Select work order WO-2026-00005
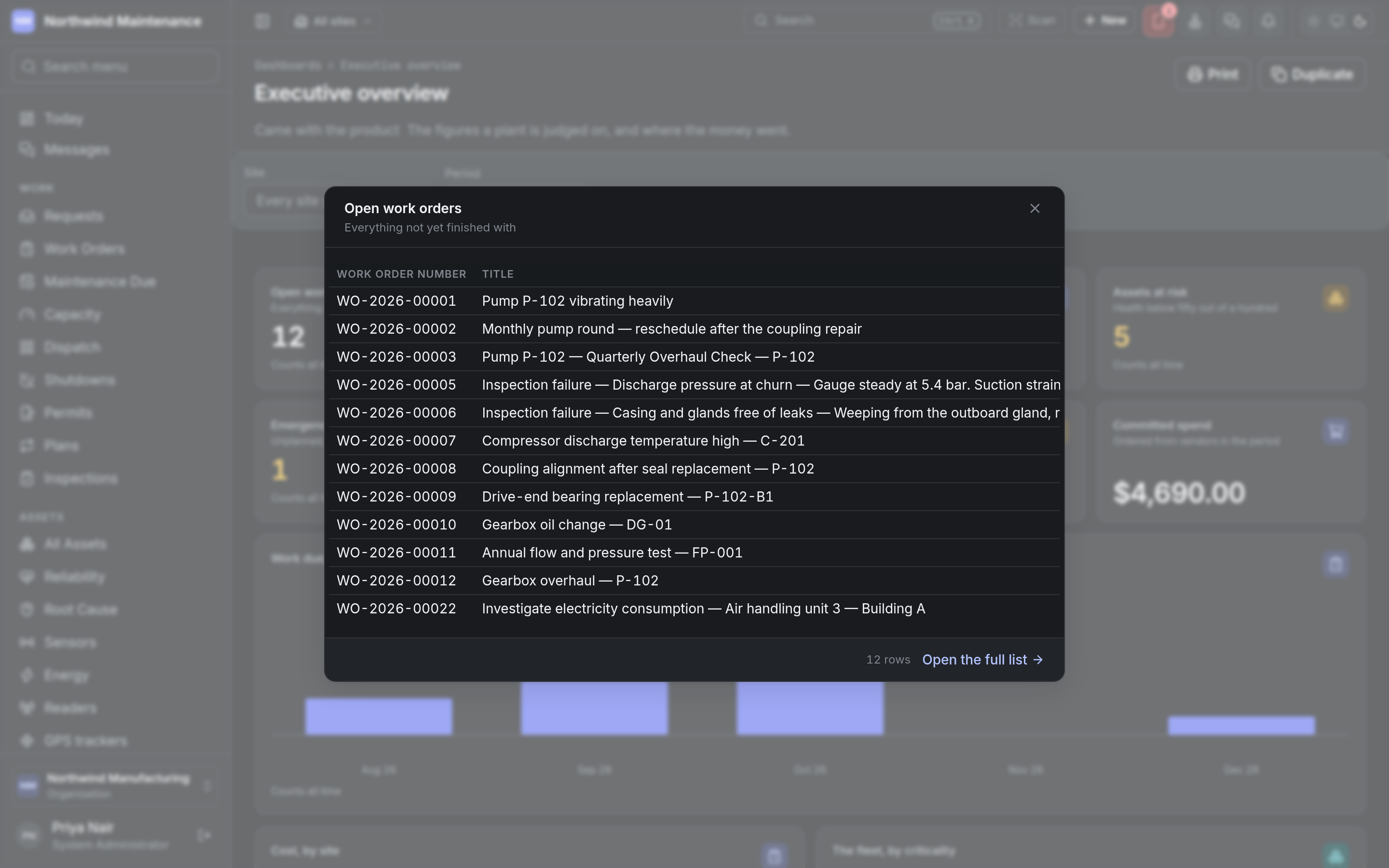 pos(396,385)
